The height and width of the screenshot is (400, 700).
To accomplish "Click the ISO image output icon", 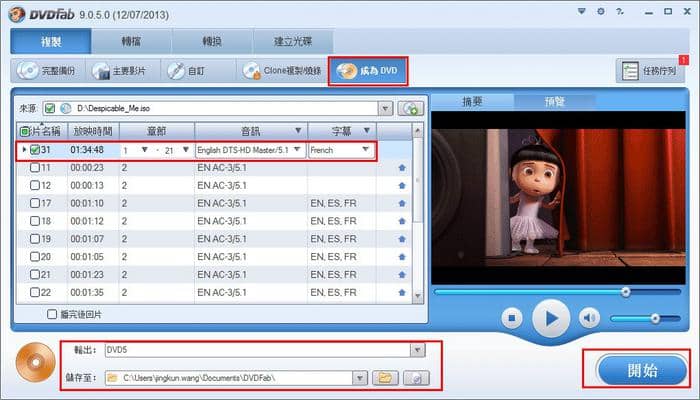I will pos(416,378).
